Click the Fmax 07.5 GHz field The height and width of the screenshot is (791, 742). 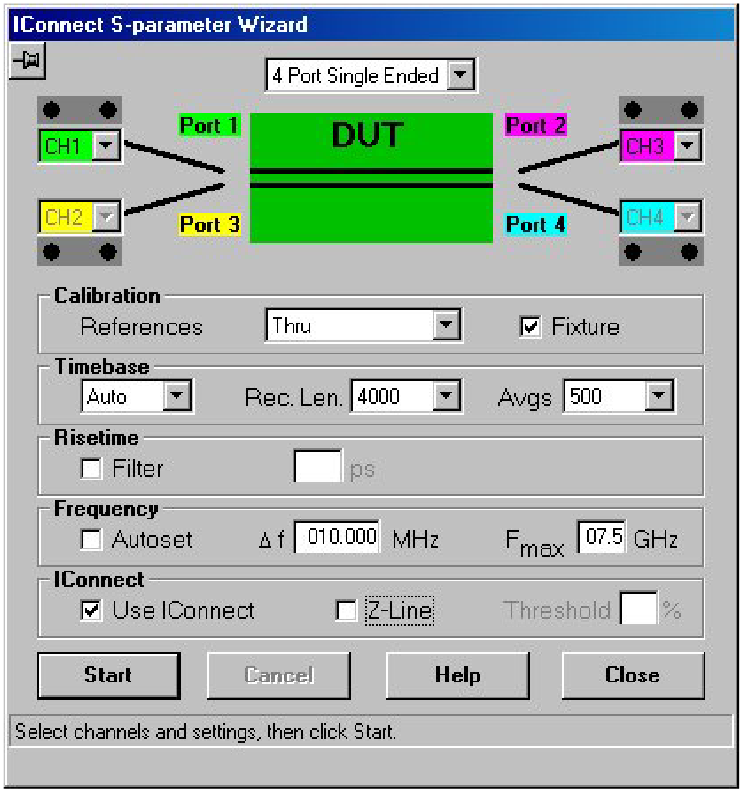tap(602, 537)
